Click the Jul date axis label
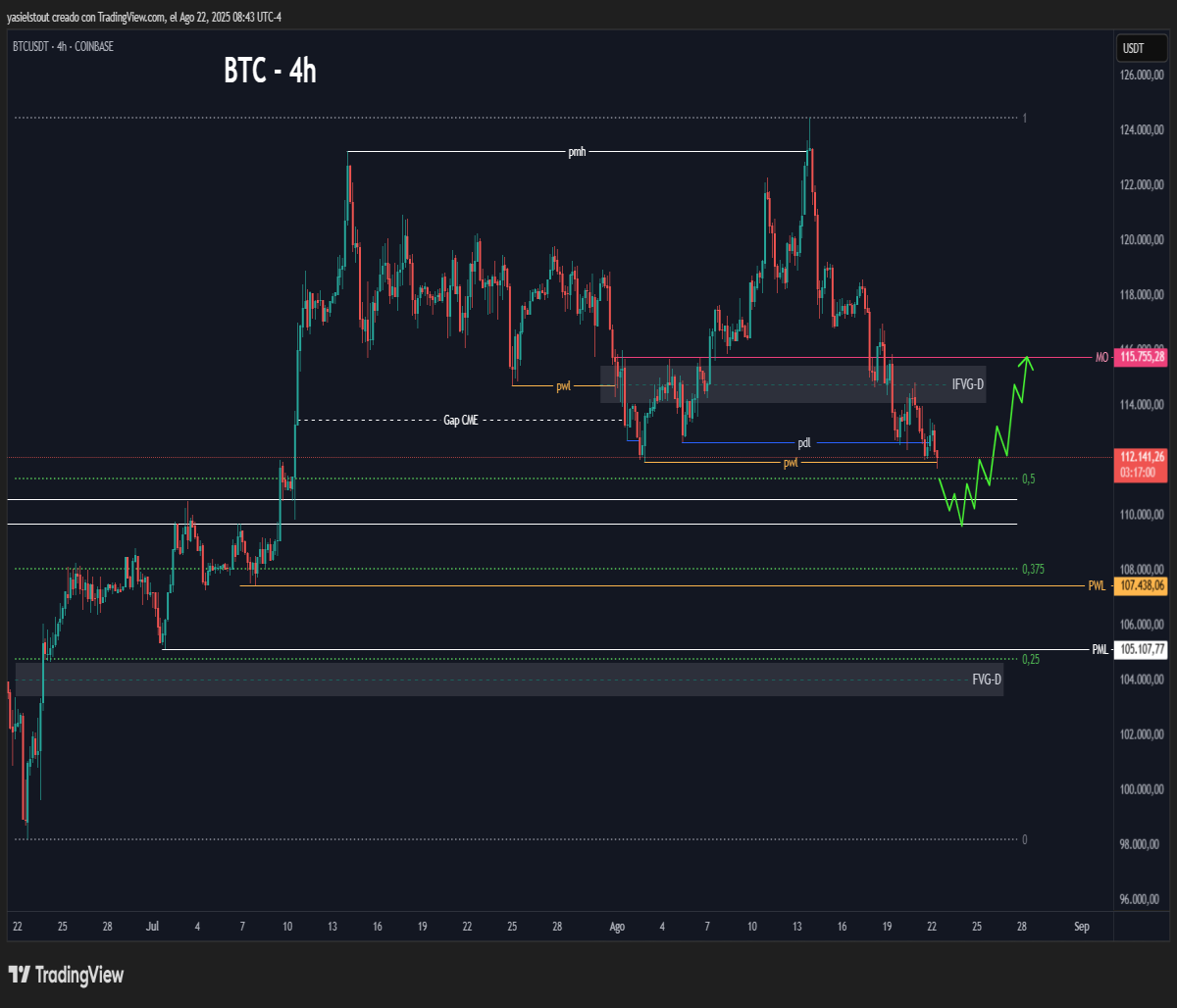Screen dimensions: 1177x1008 point(152,926)
